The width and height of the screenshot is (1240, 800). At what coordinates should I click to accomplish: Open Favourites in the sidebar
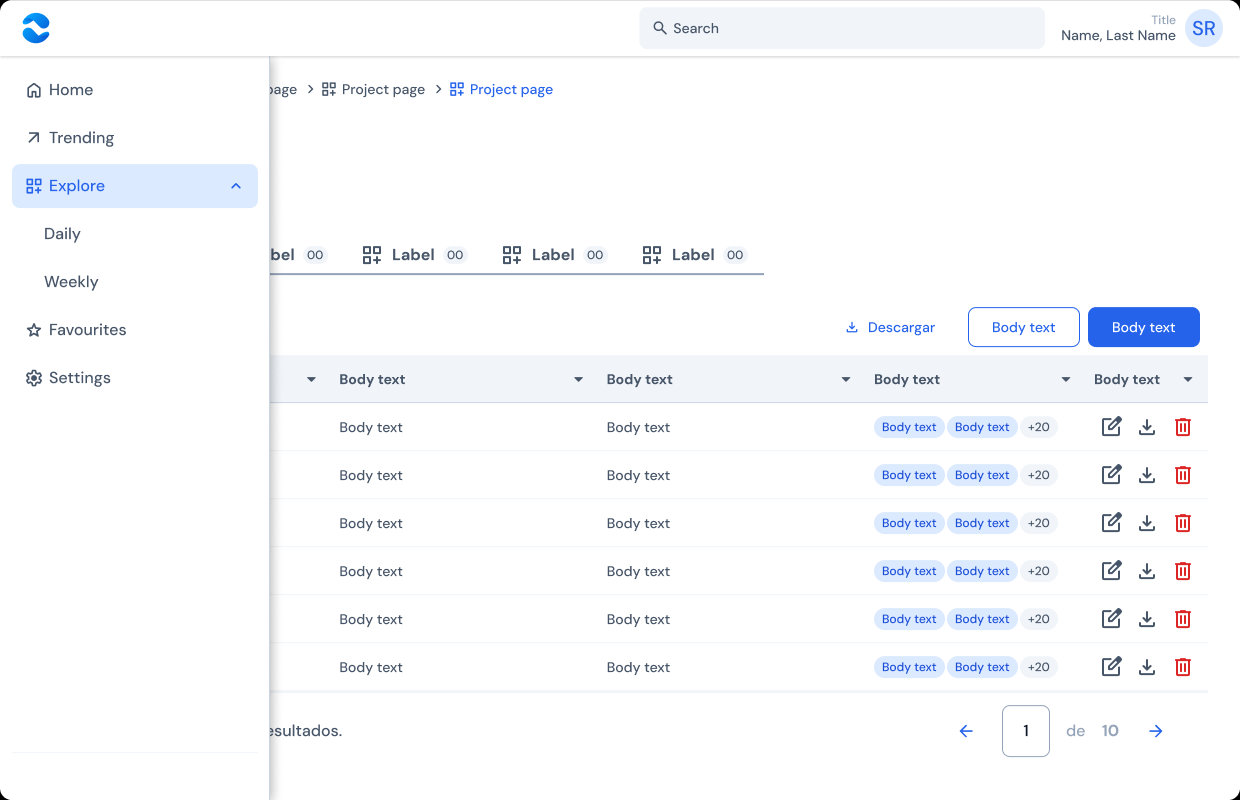(135, 330)
